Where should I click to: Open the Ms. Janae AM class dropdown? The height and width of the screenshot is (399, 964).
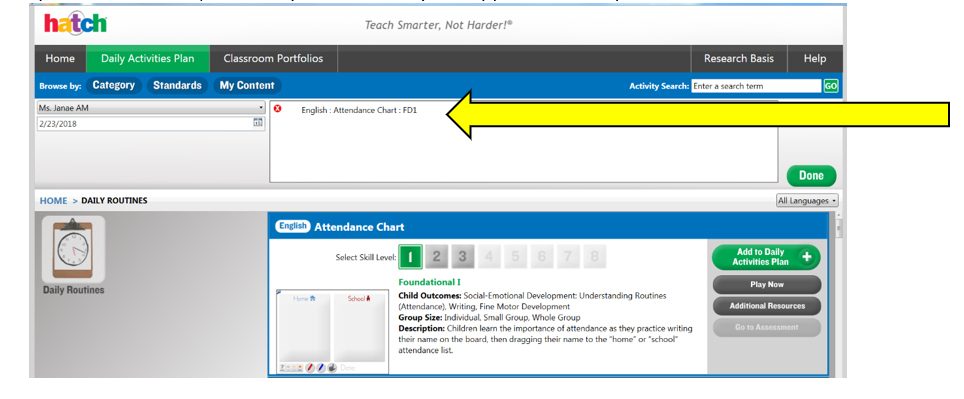(x=151, y=108)
